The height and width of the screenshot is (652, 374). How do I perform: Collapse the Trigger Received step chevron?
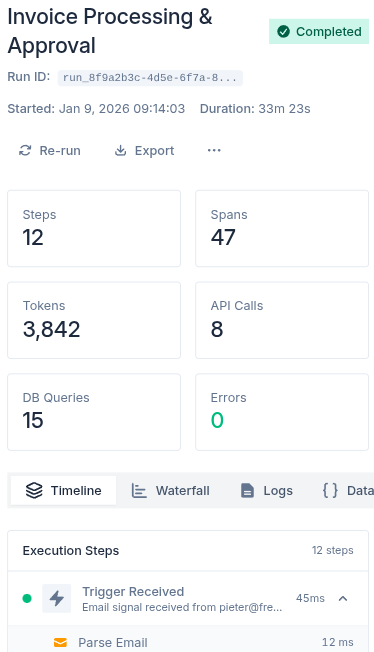point(343,598)
